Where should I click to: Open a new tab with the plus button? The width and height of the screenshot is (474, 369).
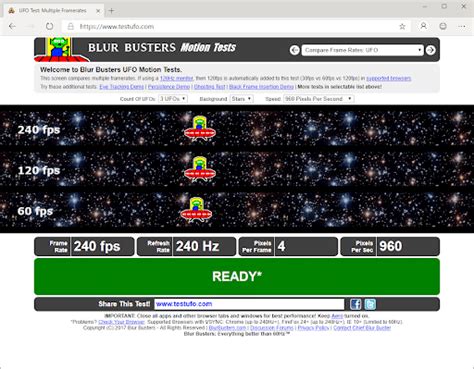pyautogui.click(x=111, y=11)
